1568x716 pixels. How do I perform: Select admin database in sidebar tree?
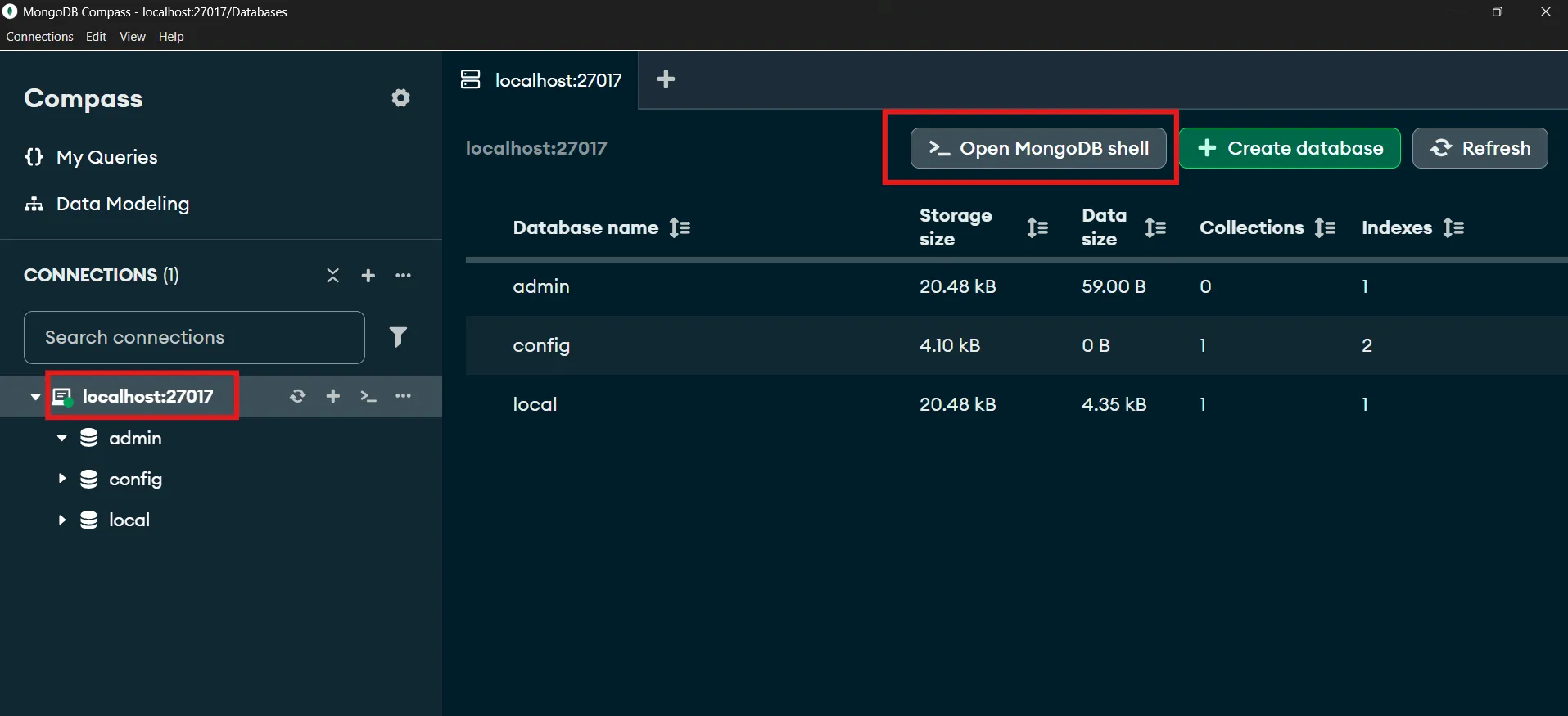pyautogui.click(x=136, y=439)
